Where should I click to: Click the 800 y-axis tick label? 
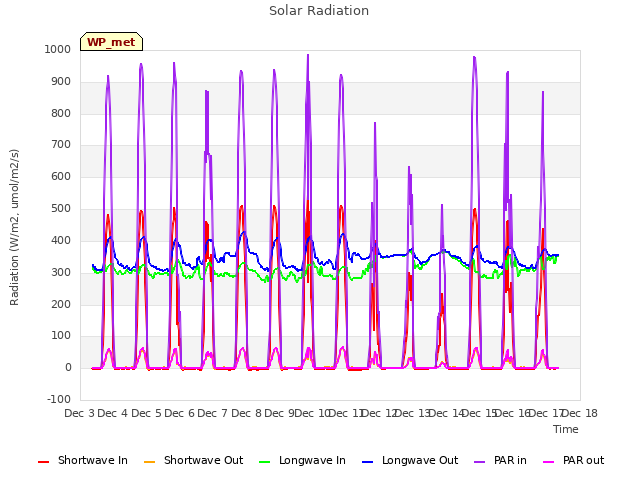(x=61, y=113)
